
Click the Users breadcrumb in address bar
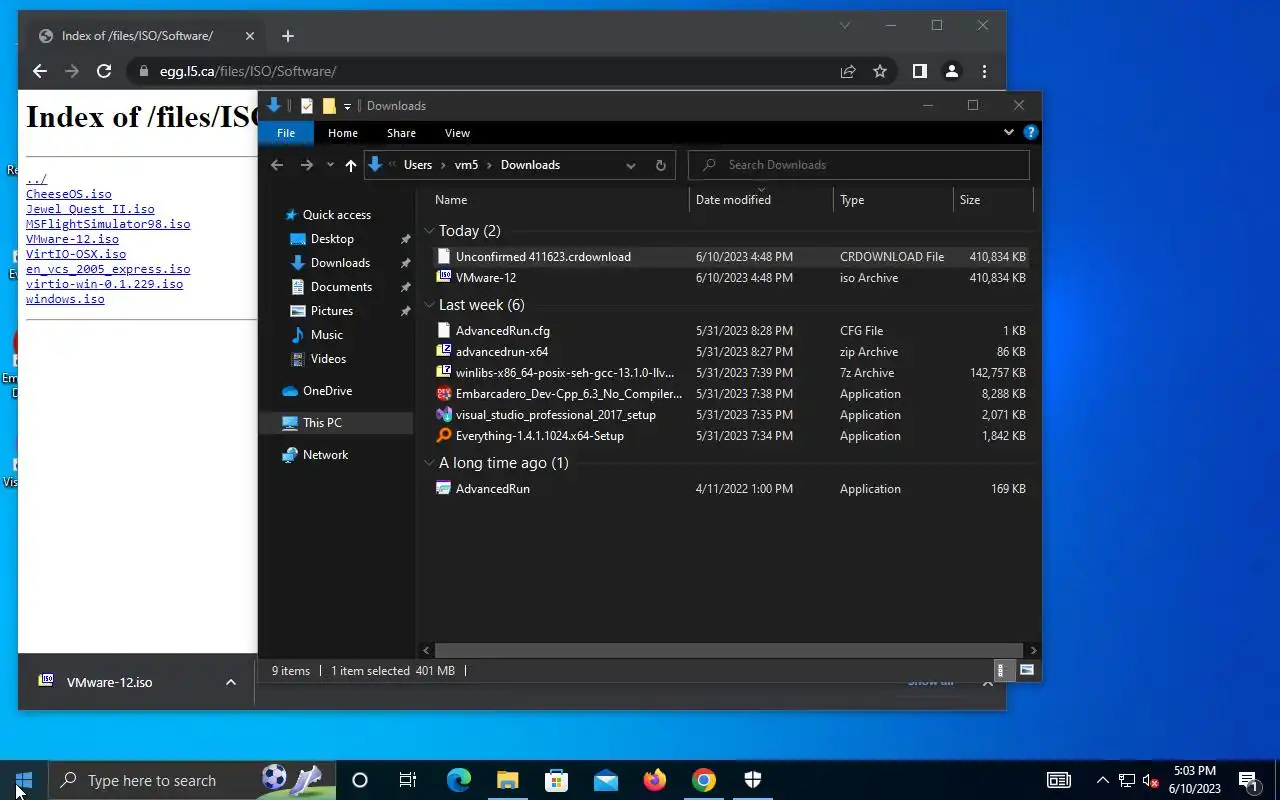(418, 165)
